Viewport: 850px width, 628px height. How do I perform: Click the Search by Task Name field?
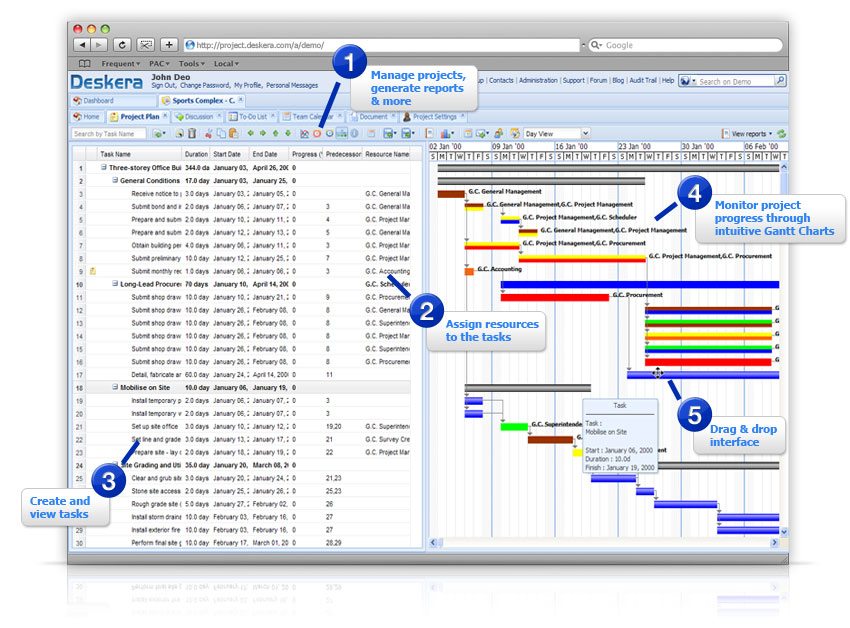pyautogui.click(x=108, y=133)
